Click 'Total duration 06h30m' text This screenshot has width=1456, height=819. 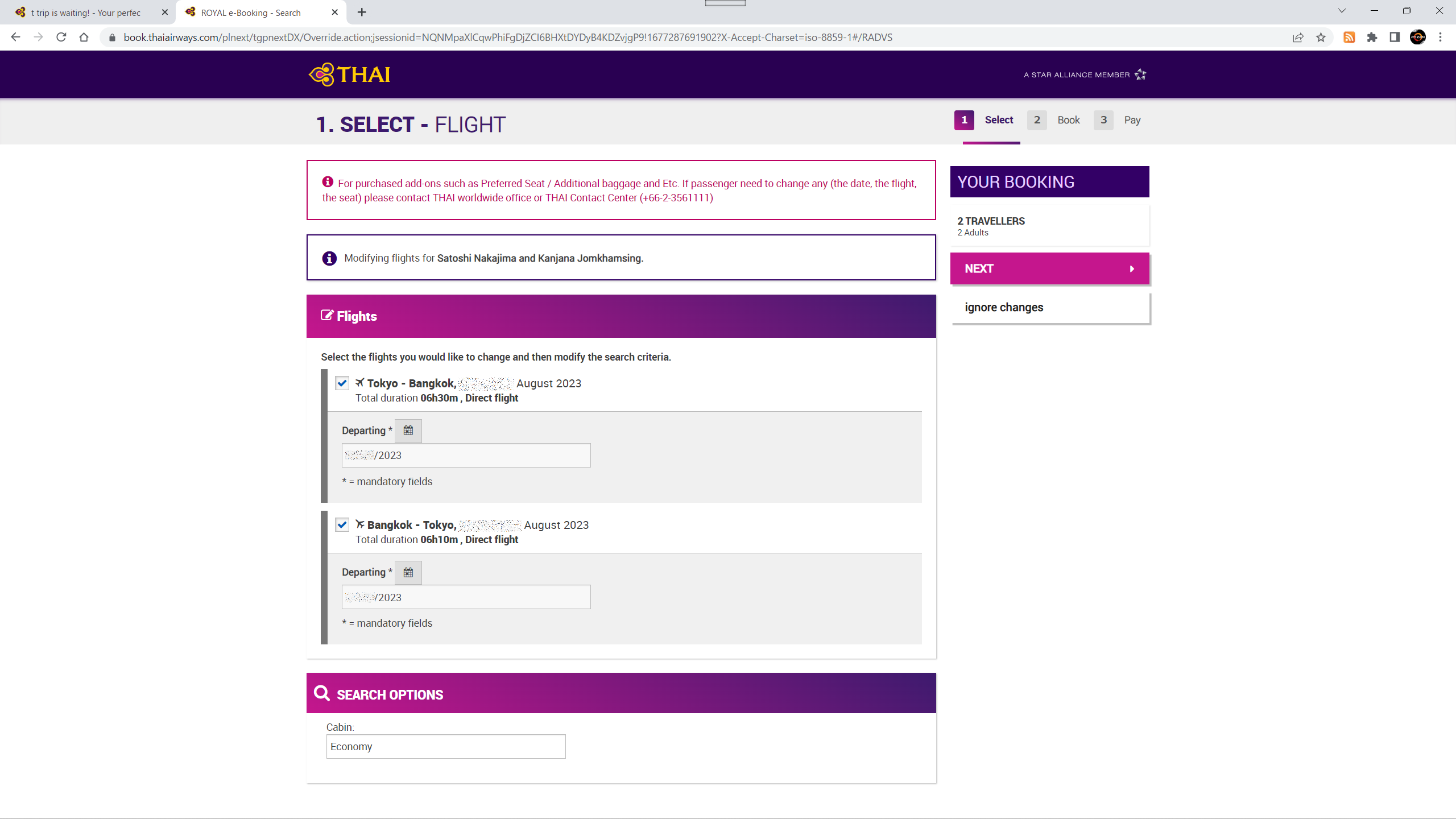407,398
